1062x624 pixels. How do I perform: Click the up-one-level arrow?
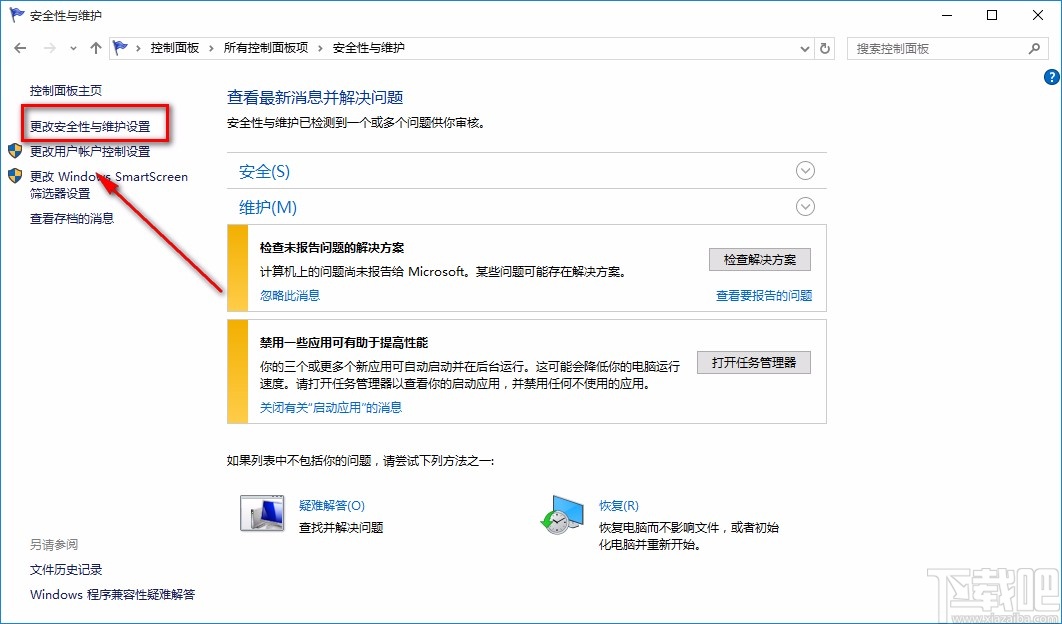(x=95, y=47)
